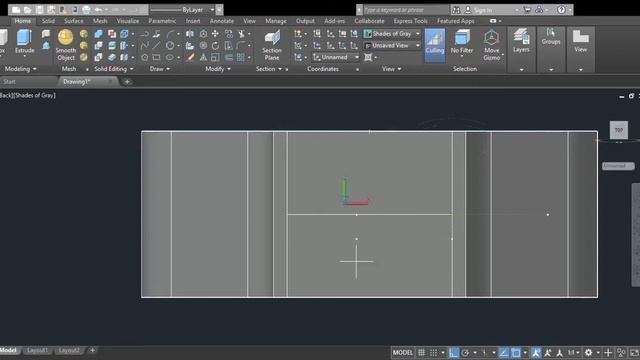This screenshot has width=640, height=360.
Task: Open the Surface ribbon tab
Action: click(73, 21)
